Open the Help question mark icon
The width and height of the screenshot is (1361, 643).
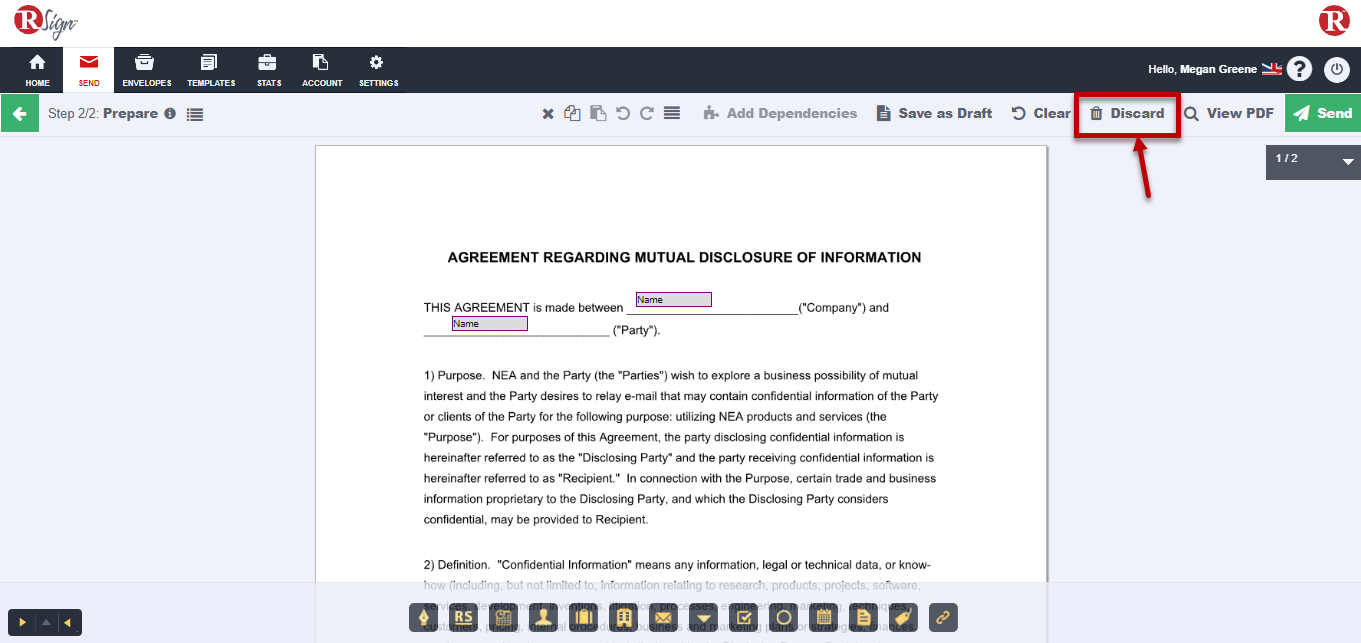tap(1299, 69)
